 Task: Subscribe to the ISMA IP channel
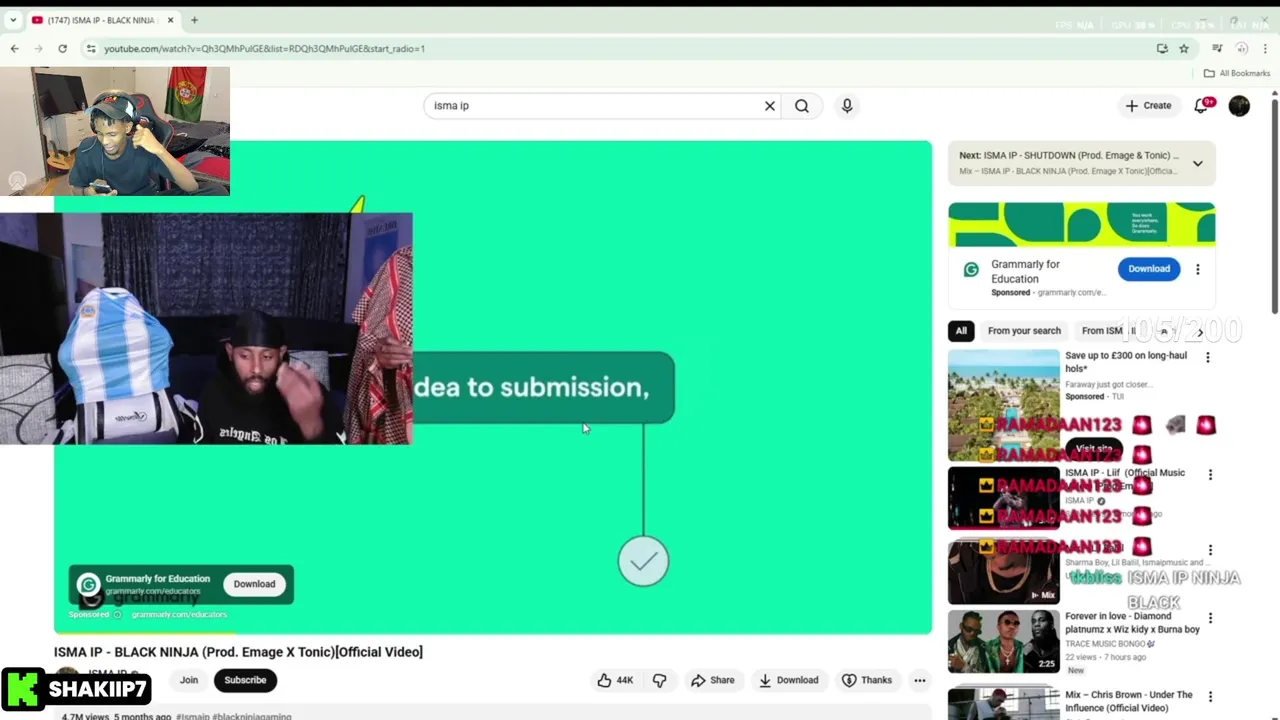[x=245, y=680]
